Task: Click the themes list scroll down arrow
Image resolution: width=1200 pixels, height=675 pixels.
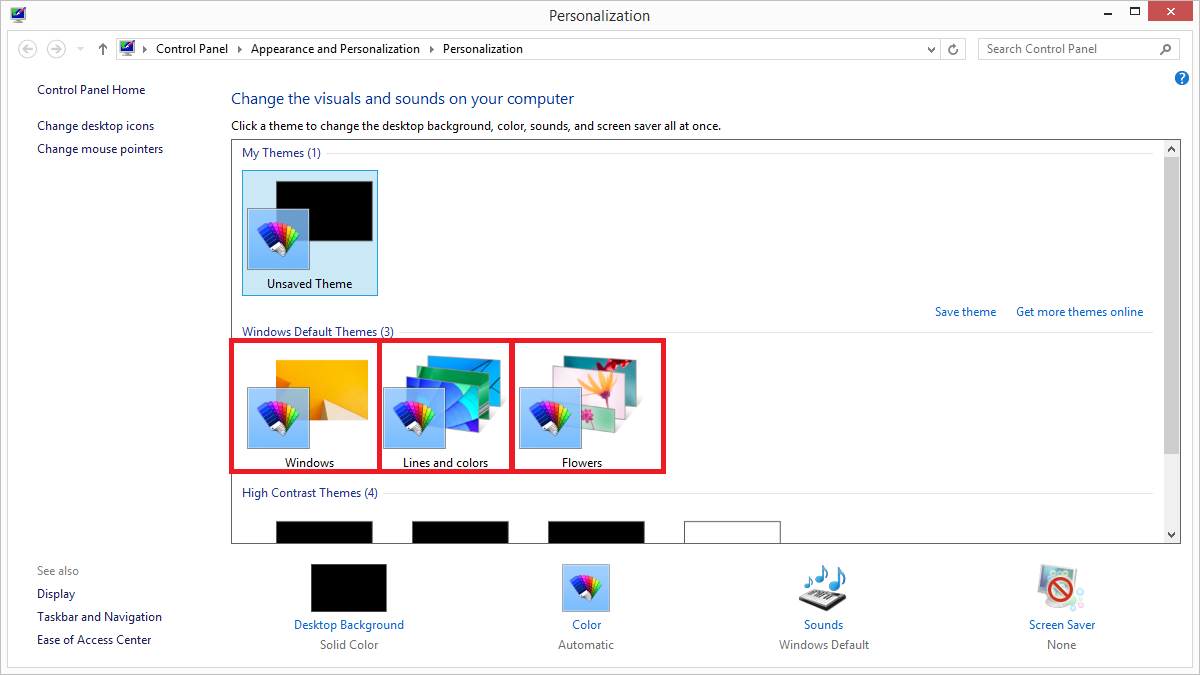Action: pos(1173,535)
